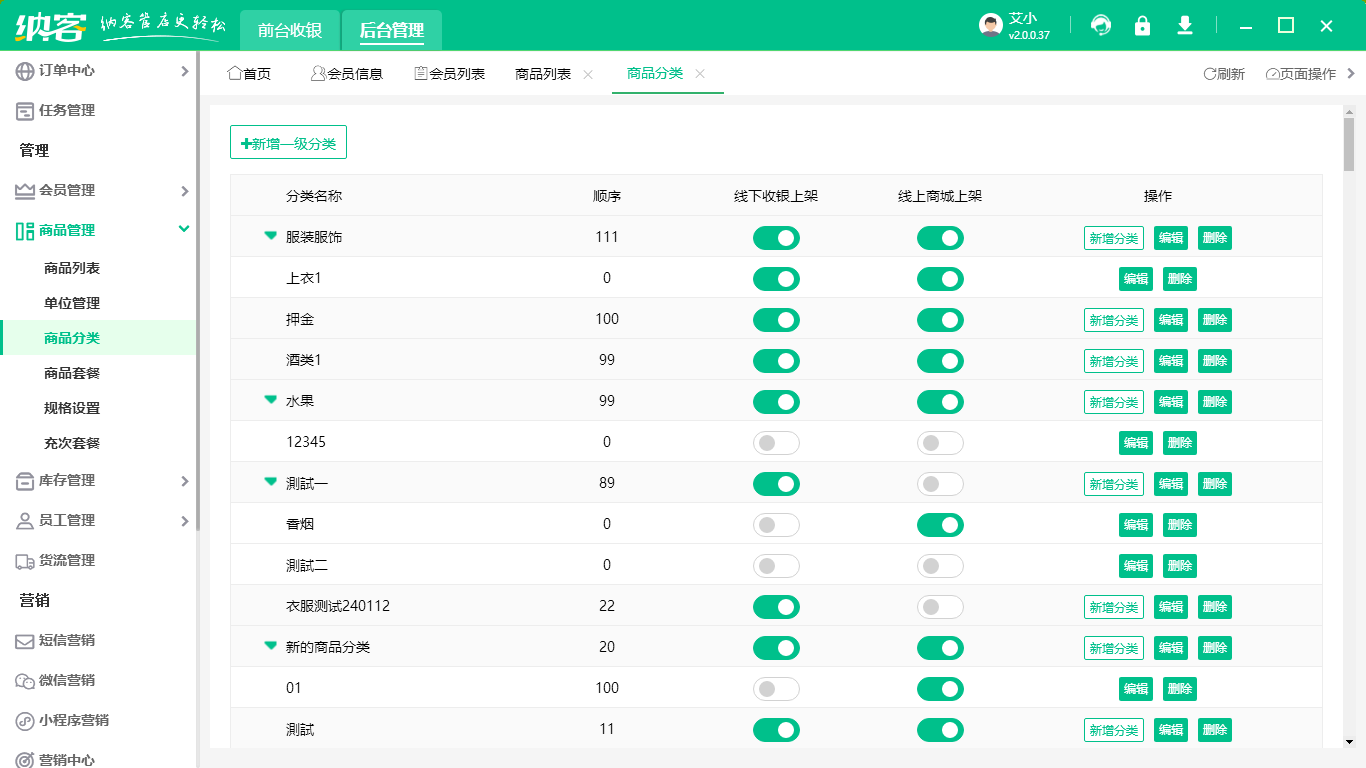1366x768 pixels.
Task: Click the customer service headset icon
Action: pyautogui.click(x=1101, y=26)
